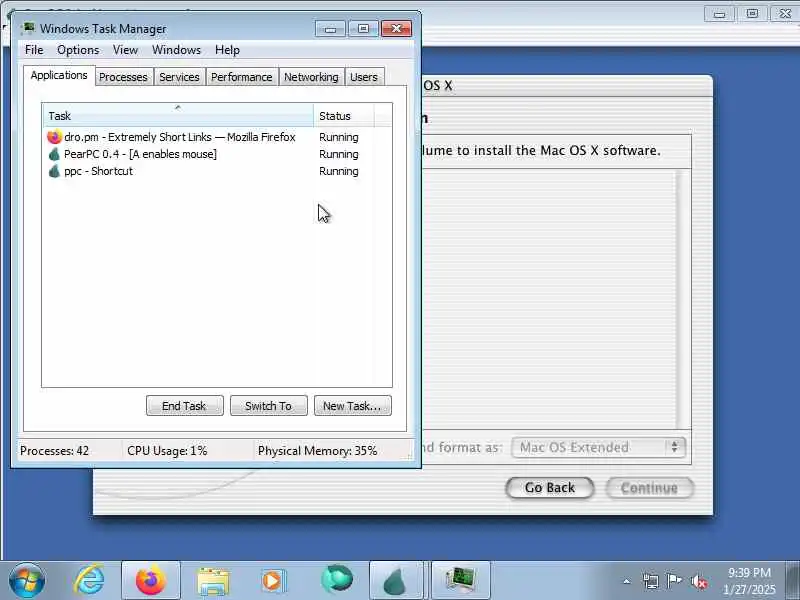Launch Internet Explorer from the taskbar
Viewport: 800px width, 600px height.
tap(89, 581)
